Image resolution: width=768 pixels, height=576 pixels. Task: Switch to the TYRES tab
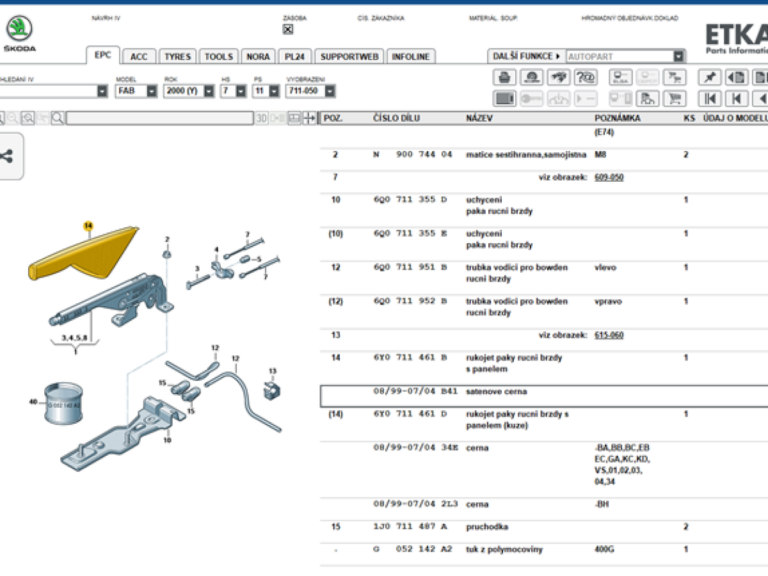click(x=177, y=57)
